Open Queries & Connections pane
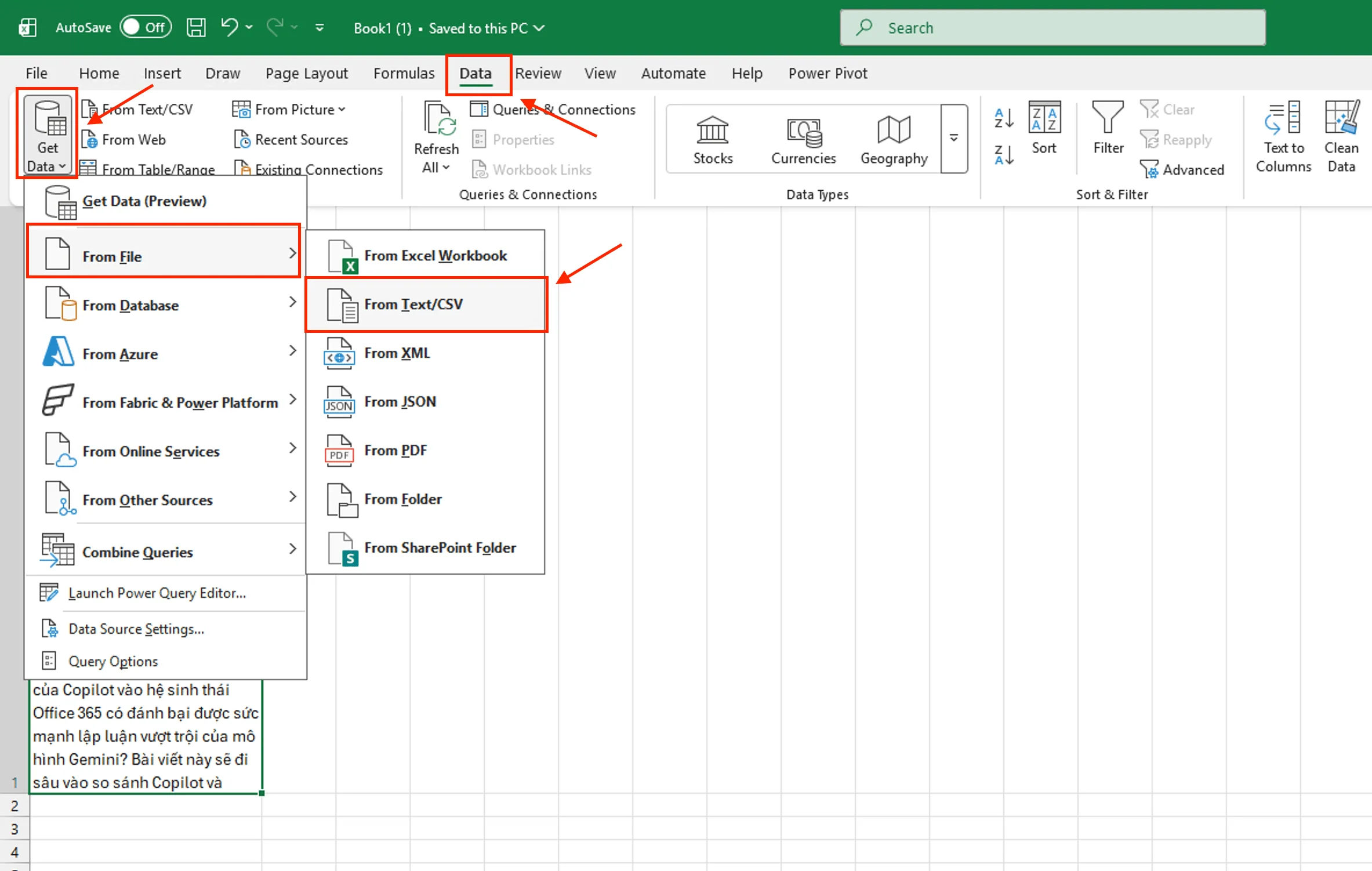 click(x=554, y=109)
